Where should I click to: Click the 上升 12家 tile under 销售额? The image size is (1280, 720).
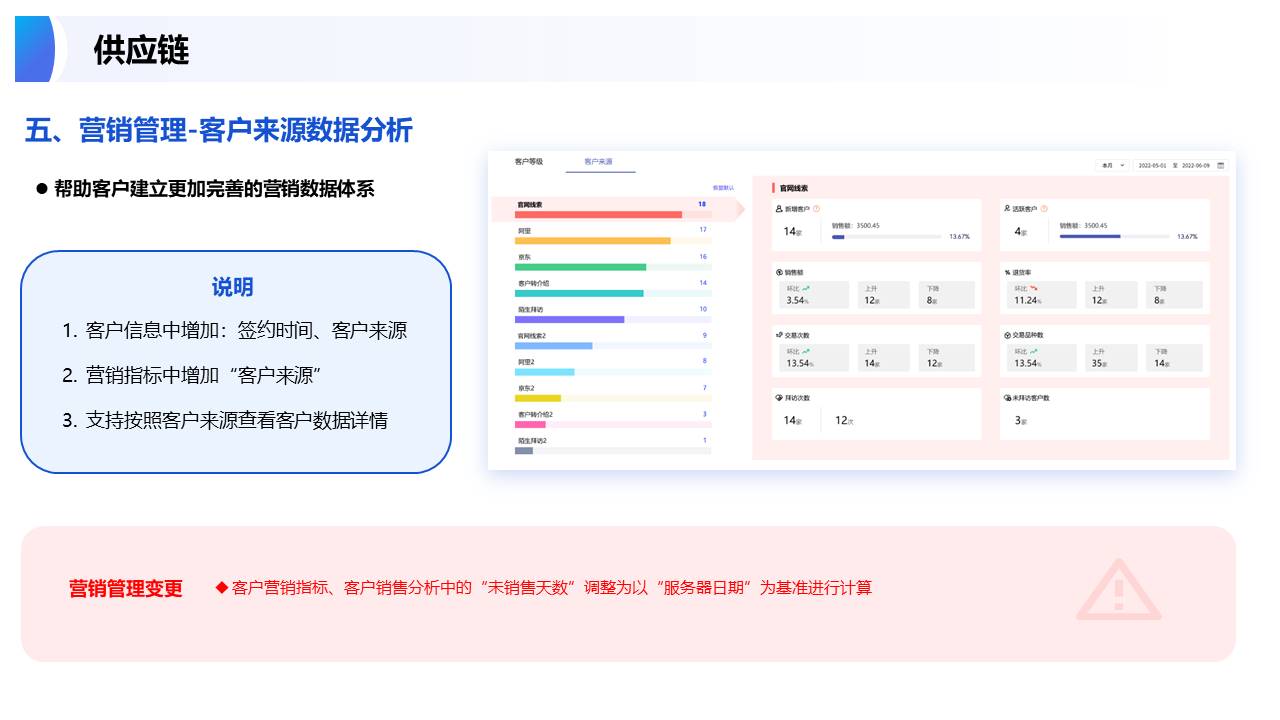pyautogui.click(x=883, y=295)
